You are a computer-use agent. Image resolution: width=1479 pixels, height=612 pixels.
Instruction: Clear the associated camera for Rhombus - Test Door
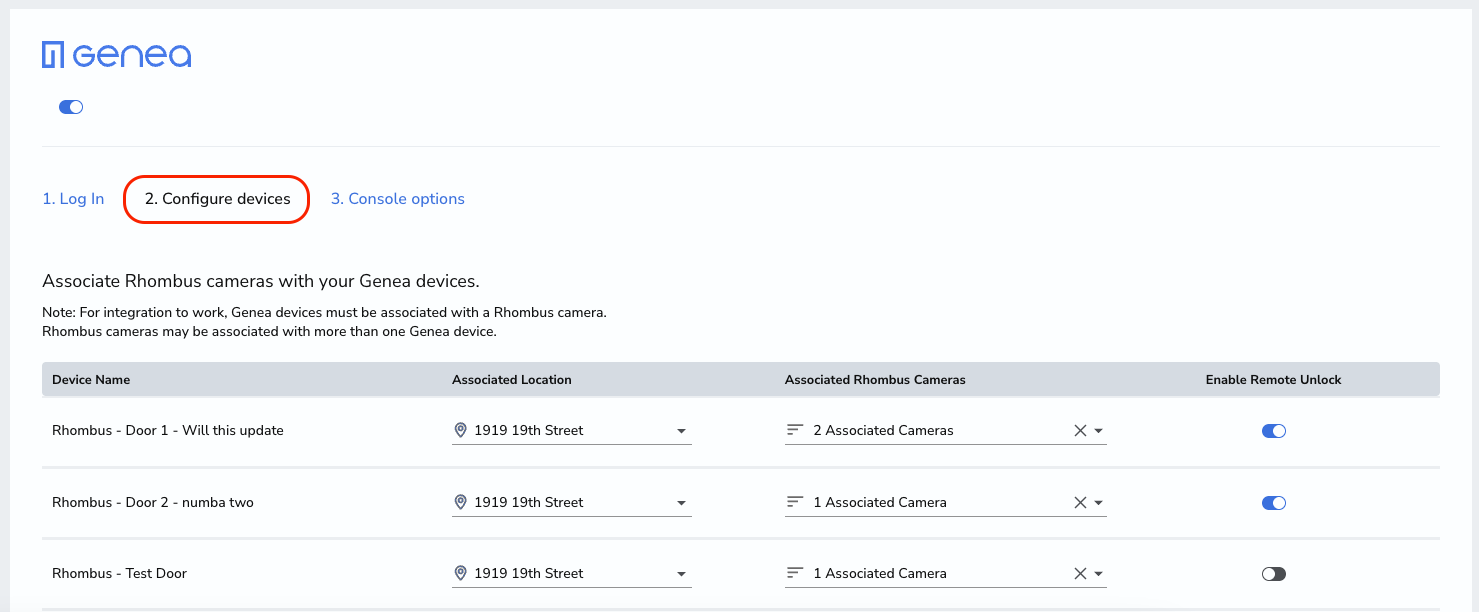[x=1080, y=573]
